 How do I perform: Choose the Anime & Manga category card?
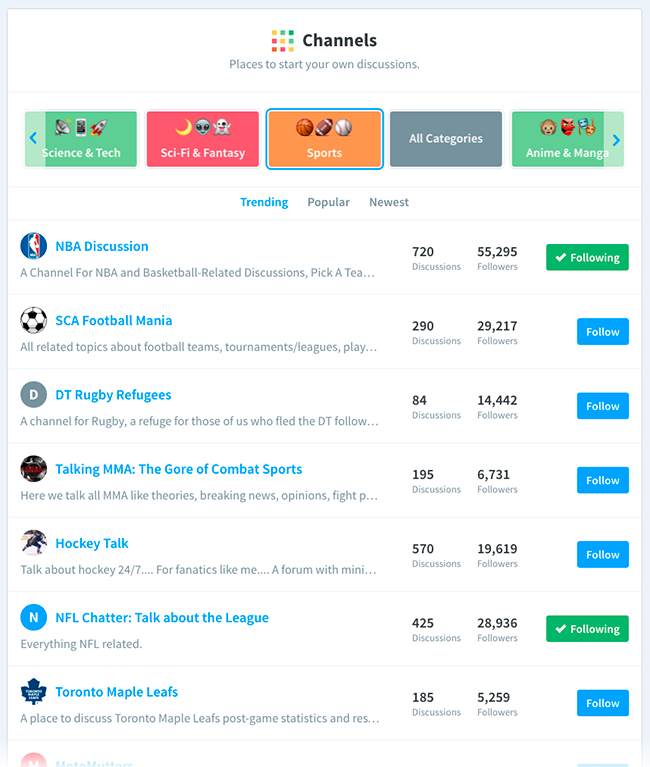point(567,139)
